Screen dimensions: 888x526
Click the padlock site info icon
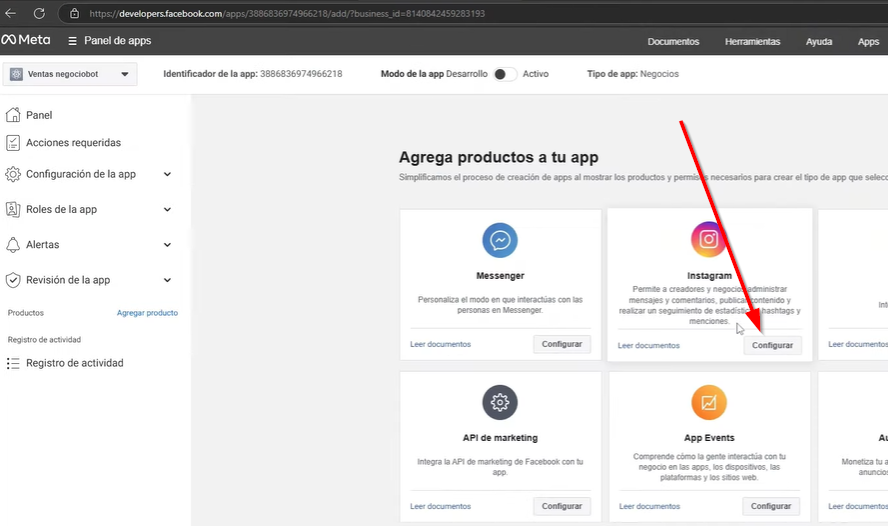pyautogui.click(x=74, y=13)
